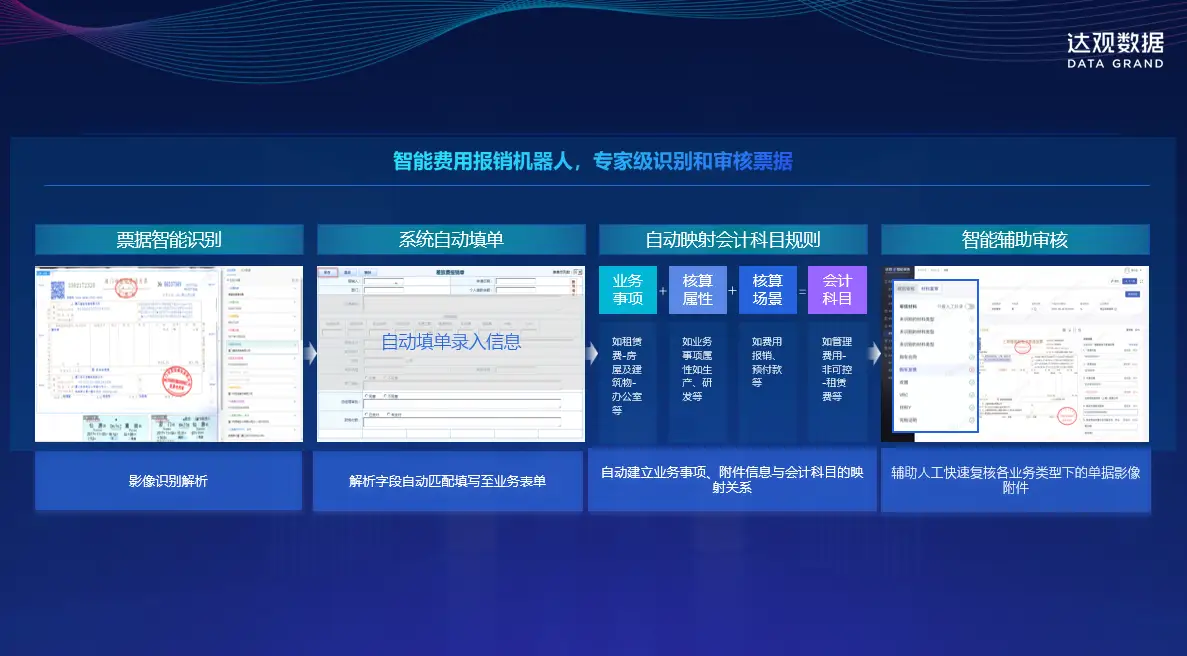Click the green check beside VIN材料 item
Viewport: 1187px width, 656px height.
(970, 395)
